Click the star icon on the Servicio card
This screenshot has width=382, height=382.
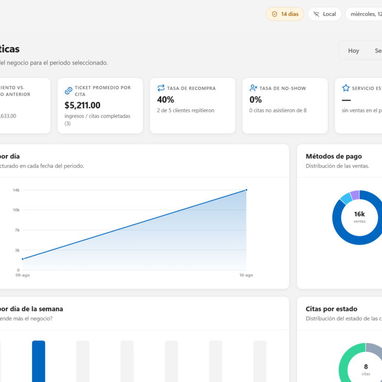click(x=346, y=88)
